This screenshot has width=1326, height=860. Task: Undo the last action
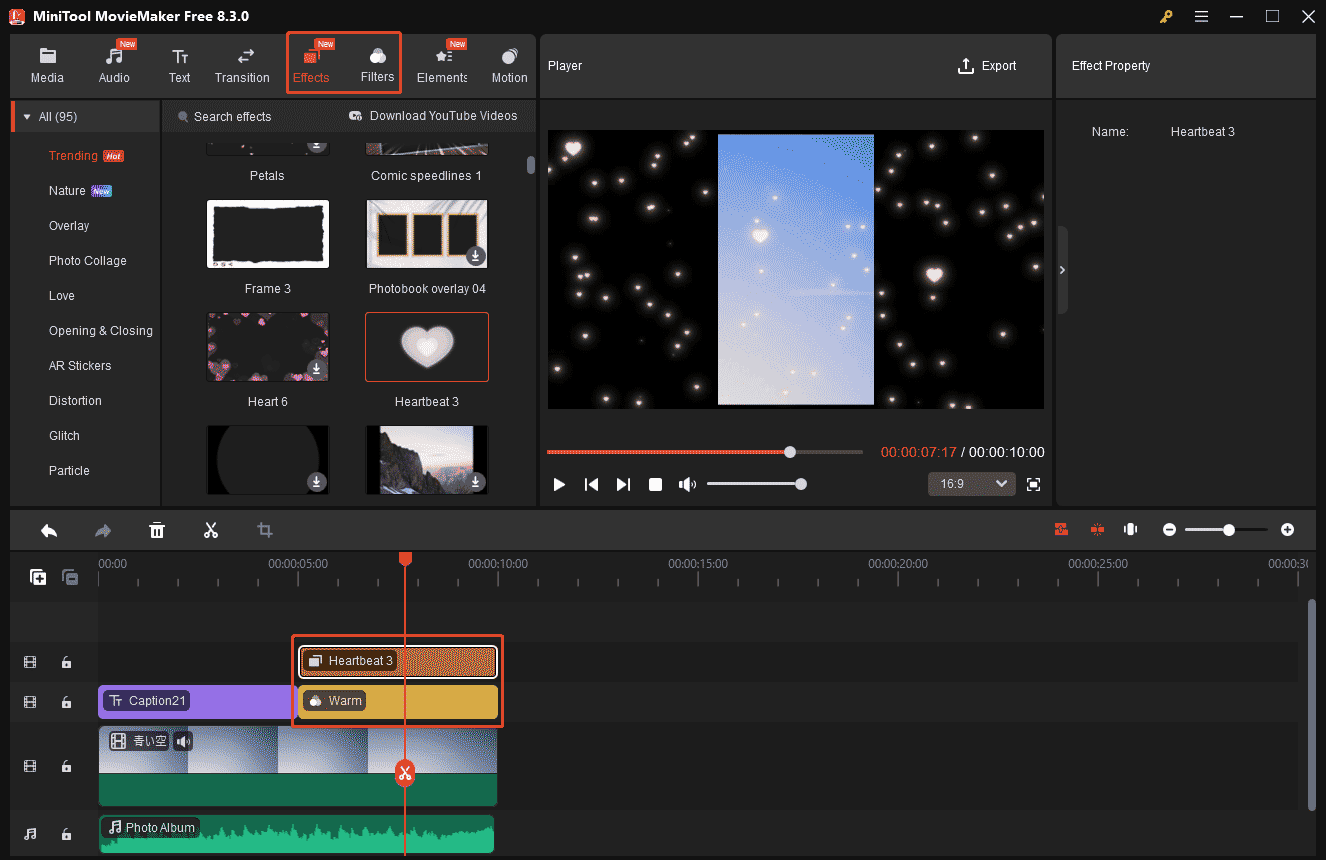[x=49, y=530]
